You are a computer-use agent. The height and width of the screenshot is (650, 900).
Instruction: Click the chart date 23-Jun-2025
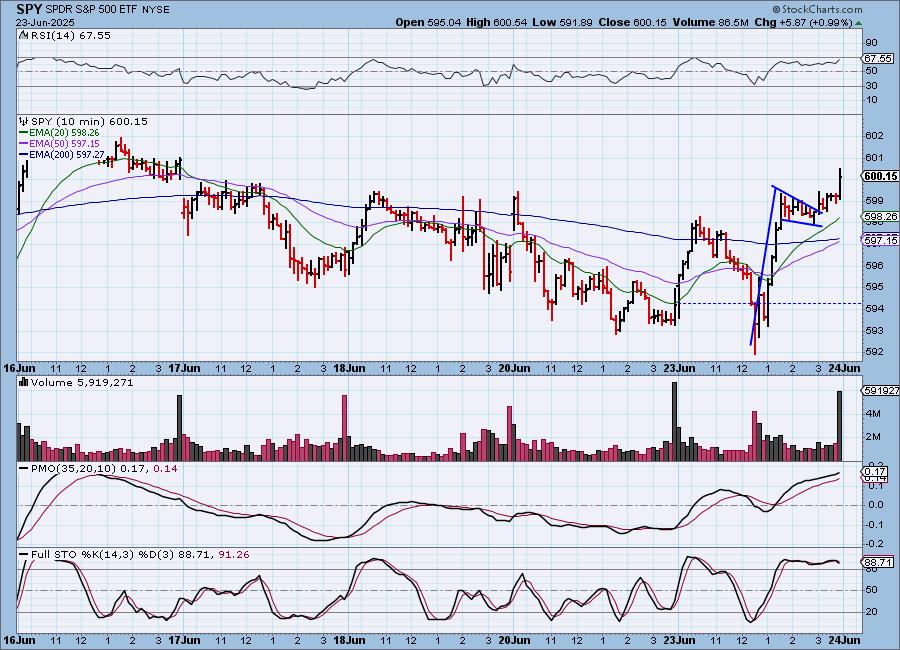tap(45, 22)
